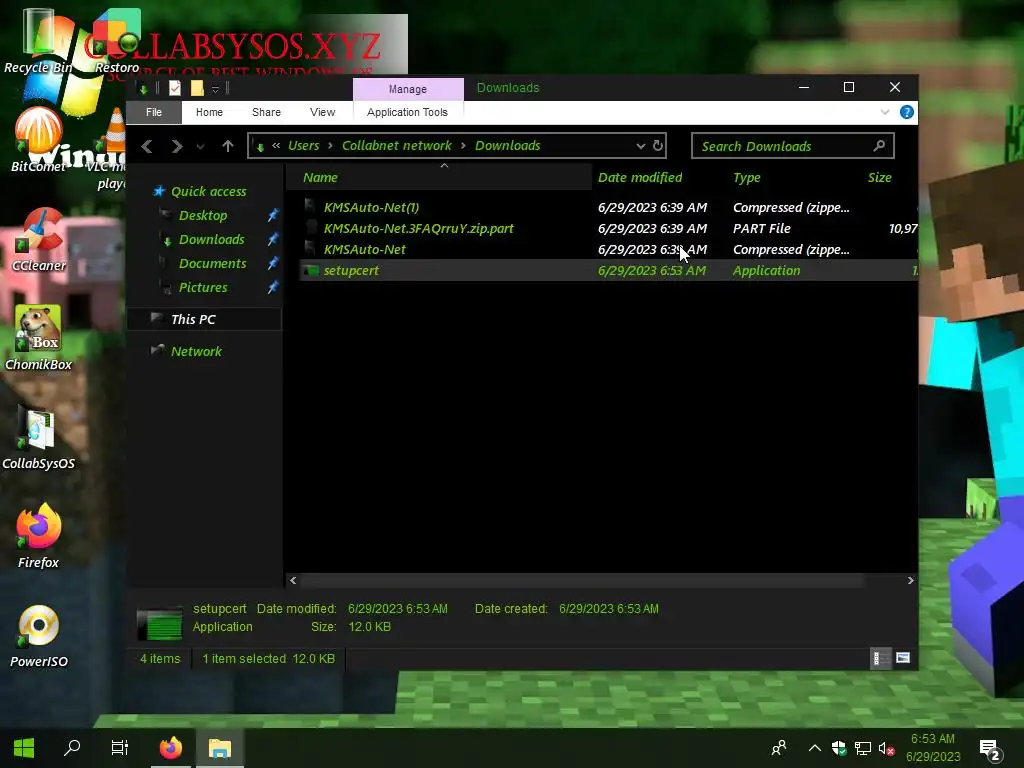Click New folder icon in title bar
Image resolution: width=1024 pixels, height=768 pixels.
pos(197,88)
